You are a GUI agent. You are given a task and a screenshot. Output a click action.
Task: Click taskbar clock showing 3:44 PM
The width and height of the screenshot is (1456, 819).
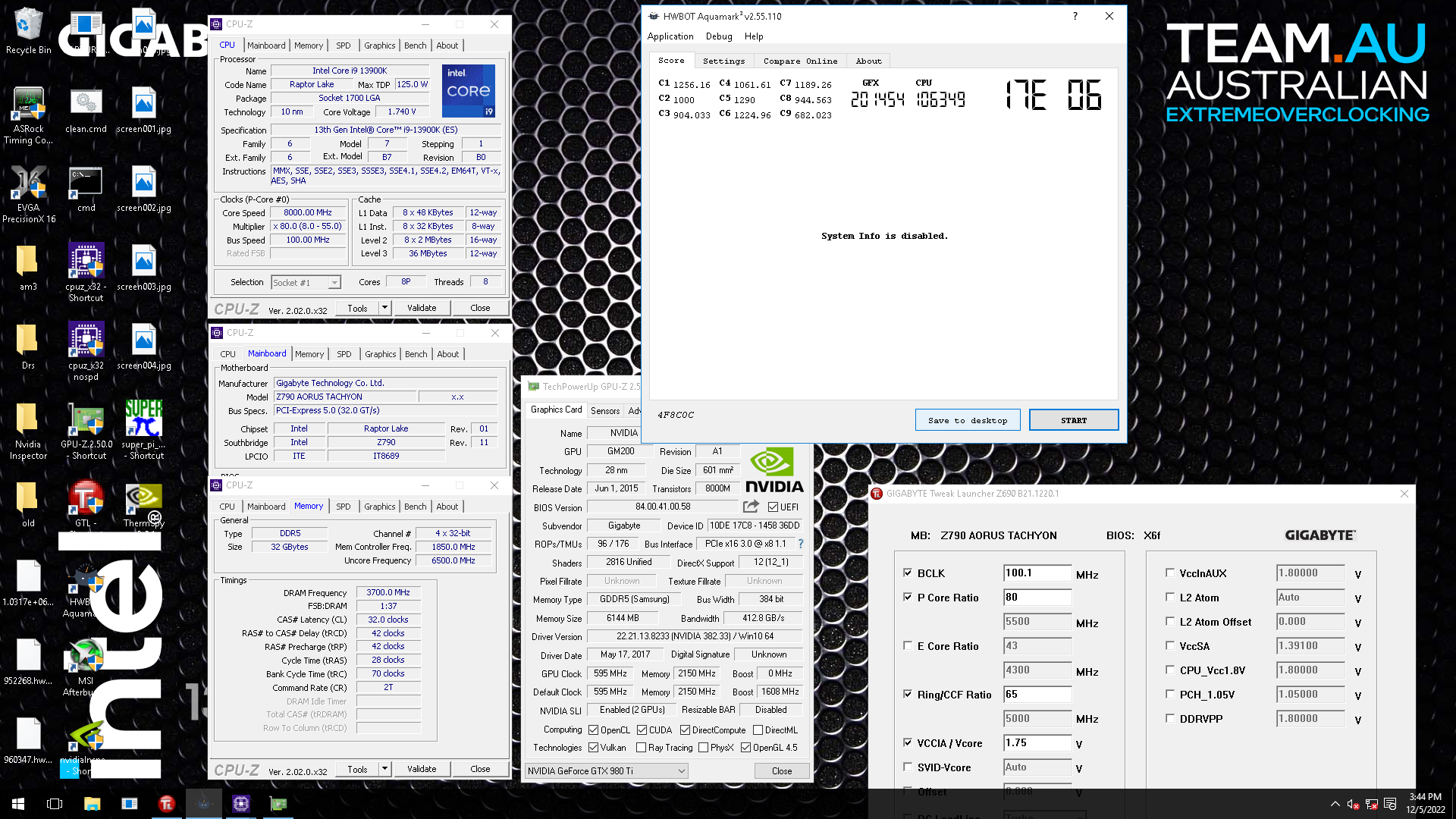1426,803
